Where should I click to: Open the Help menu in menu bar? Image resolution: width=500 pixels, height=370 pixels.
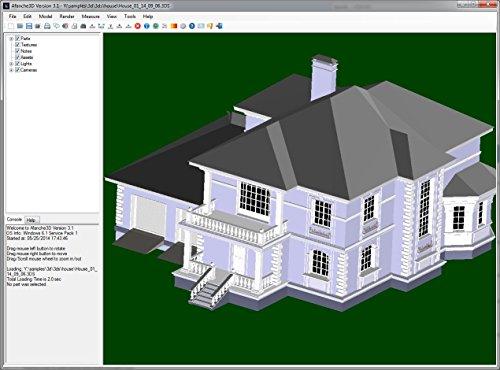[x=148, y=16]
